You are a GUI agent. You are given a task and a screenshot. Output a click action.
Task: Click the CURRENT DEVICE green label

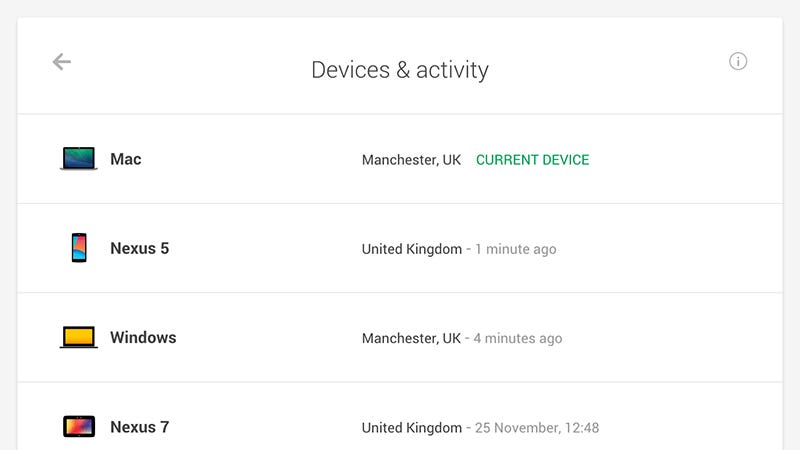[x=533, y=160]
